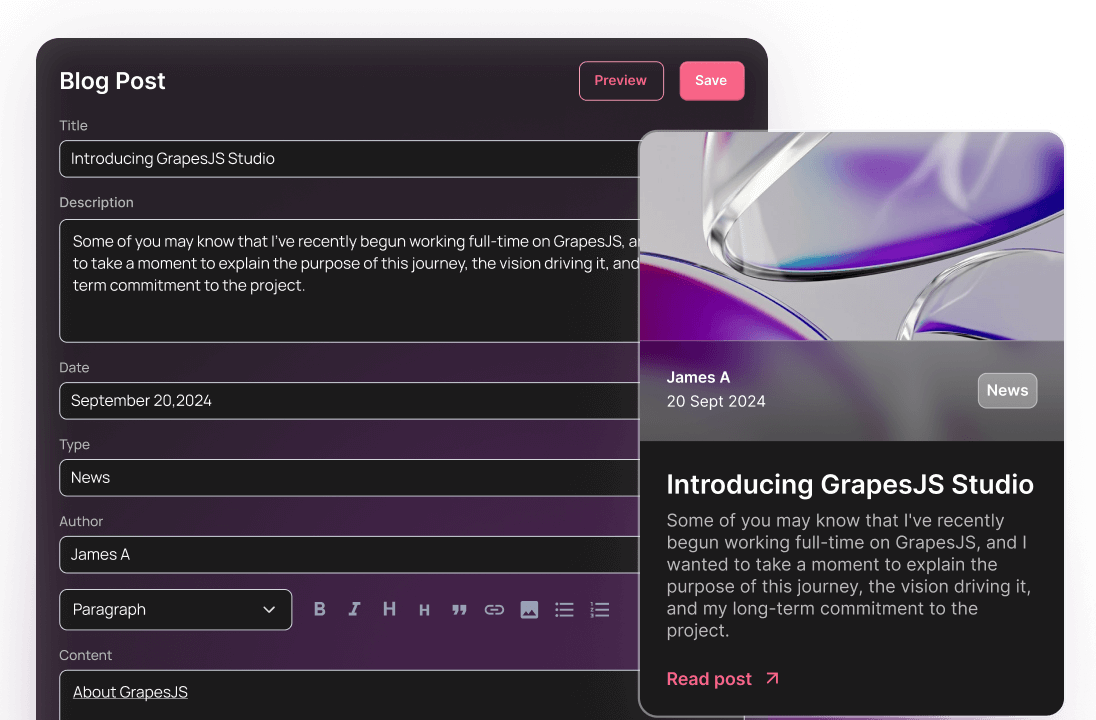Viewport: 1096px width, 720px height.
Task: Open the Paragraph style dropdown
Action: tap(175, 610)
